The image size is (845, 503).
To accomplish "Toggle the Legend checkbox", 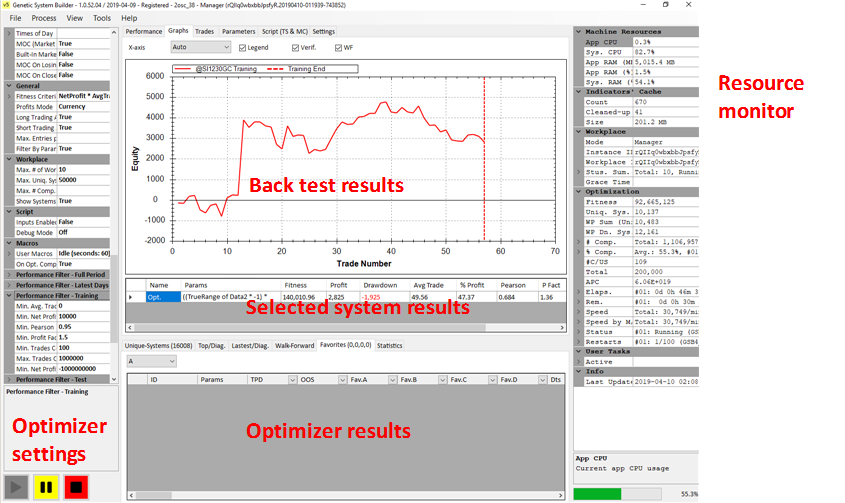I will [x=242, y=47].
